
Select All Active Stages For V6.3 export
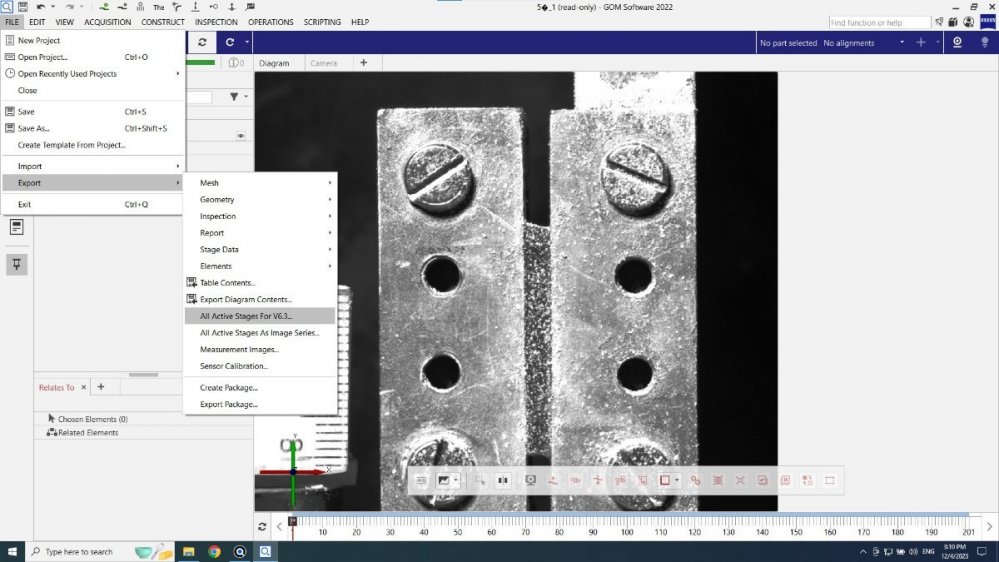(246, 316)
